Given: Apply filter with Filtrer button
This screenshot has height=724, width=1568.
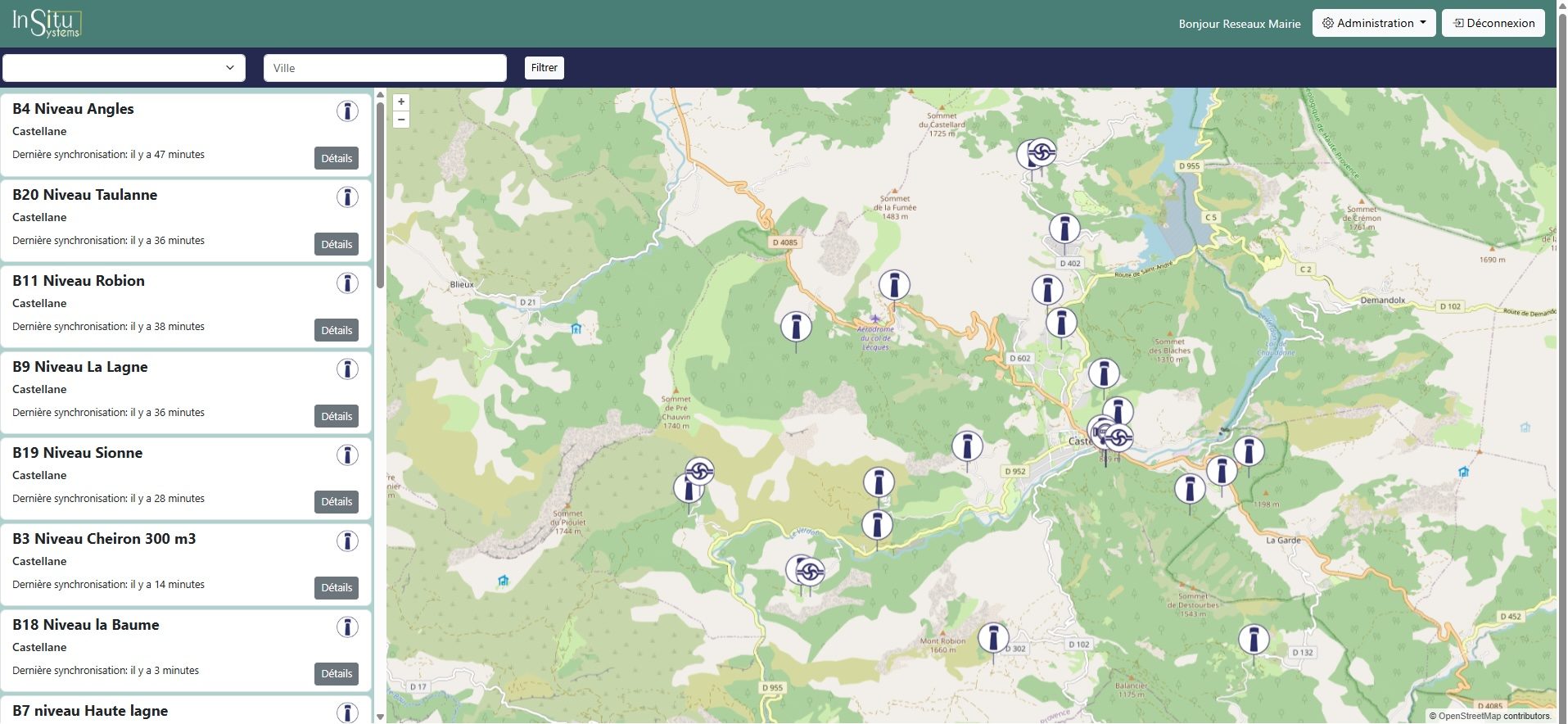Looking at the screenshot, I should [x=545, y=68].
